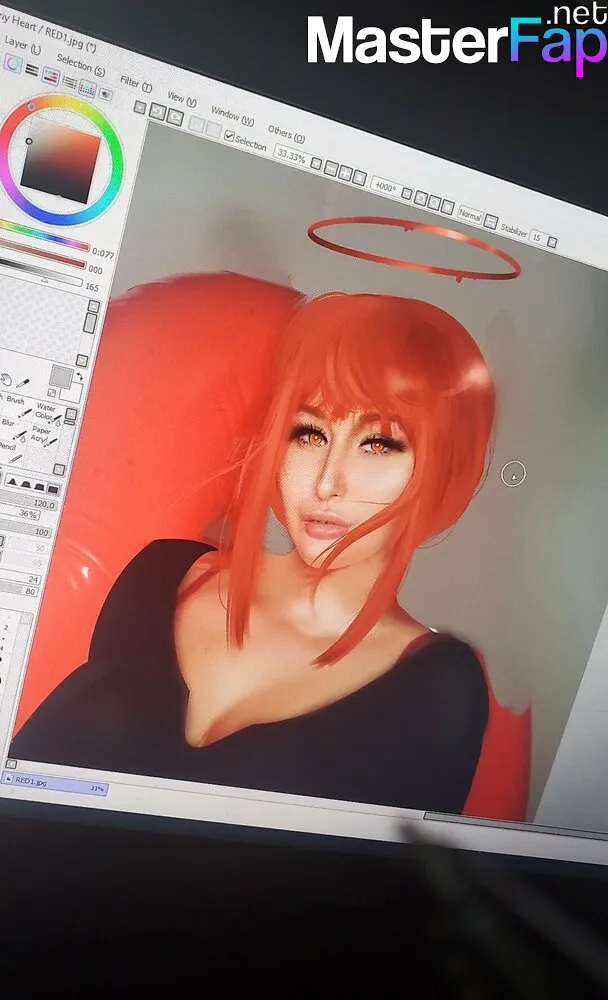Select the Blur tool

pos(13,429)
